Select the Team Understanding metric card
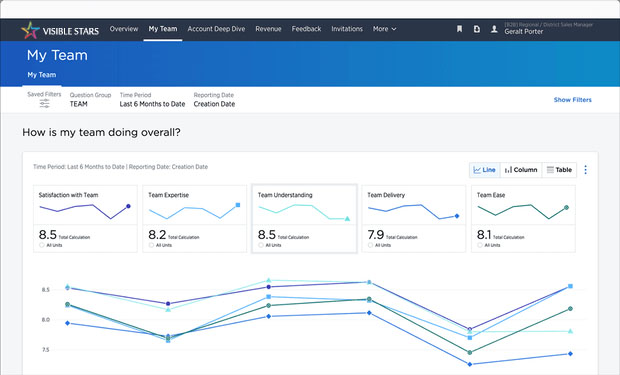The height and width of the screenshot is (375, 620). (x=304, y=218)
